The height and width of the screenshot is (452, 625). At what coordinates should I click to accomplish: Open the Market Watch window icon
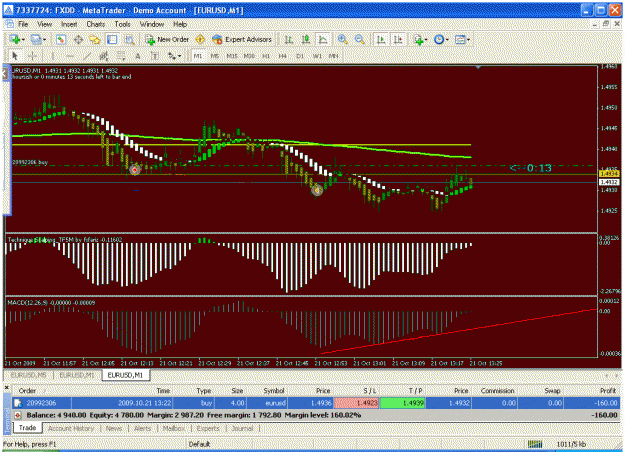tap(61, 39)
